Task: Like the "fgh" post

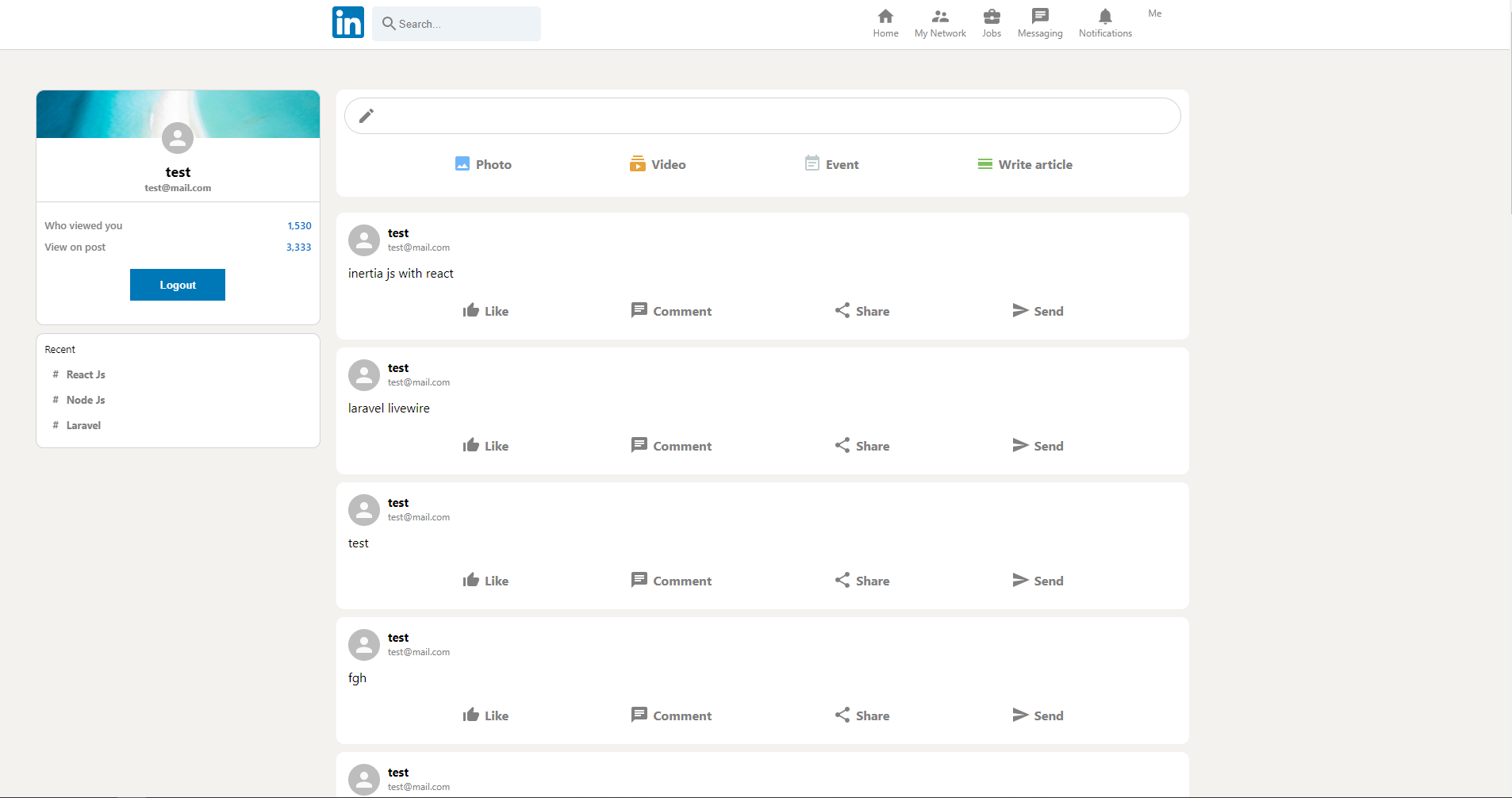Action: point(485,716)
